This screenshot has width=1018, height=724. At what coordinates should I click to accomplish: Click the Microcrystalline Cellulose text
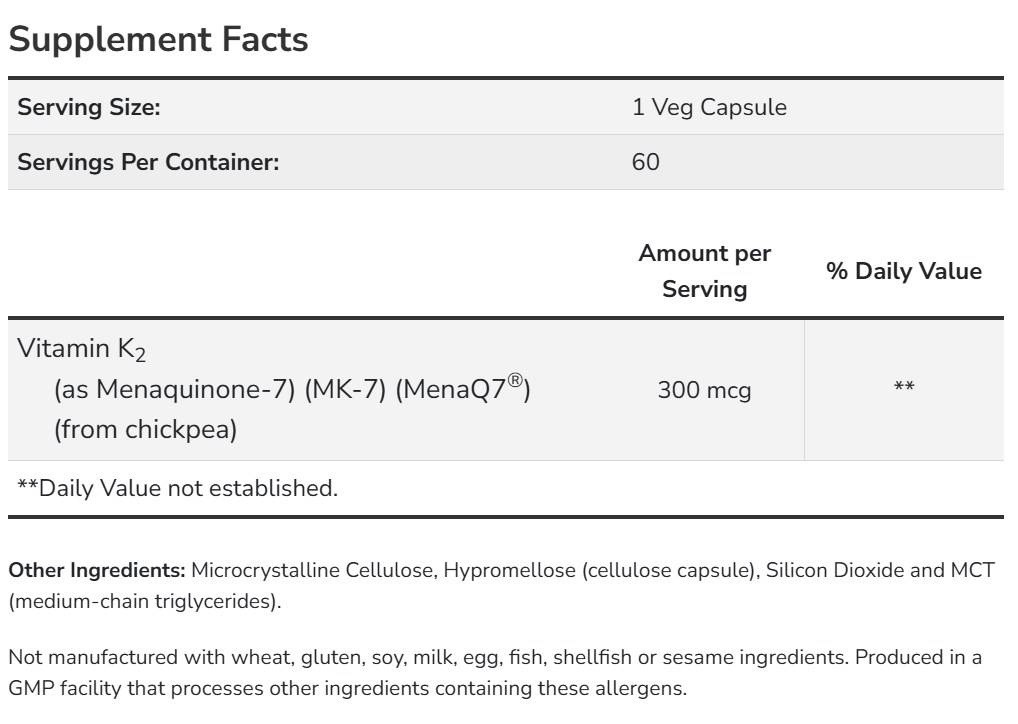pyautogui.click(x=313, y=571)
